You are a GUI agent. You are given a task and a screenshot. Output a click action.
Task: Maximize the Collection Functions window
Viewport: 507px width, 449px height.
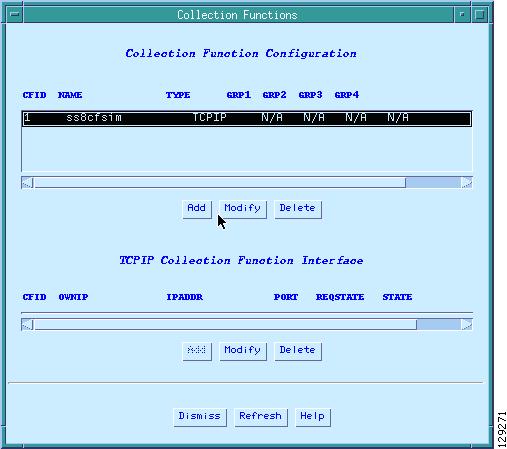(480, 14)
